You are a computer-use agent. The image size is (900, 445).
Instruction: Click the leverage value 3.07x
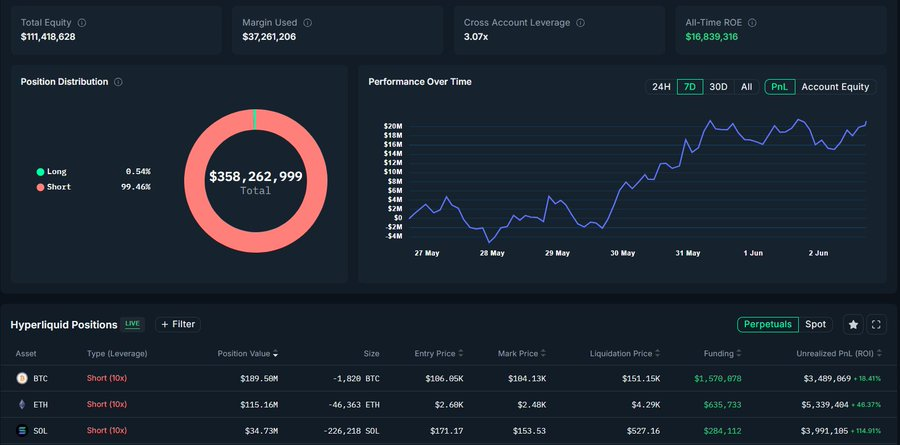476,37
